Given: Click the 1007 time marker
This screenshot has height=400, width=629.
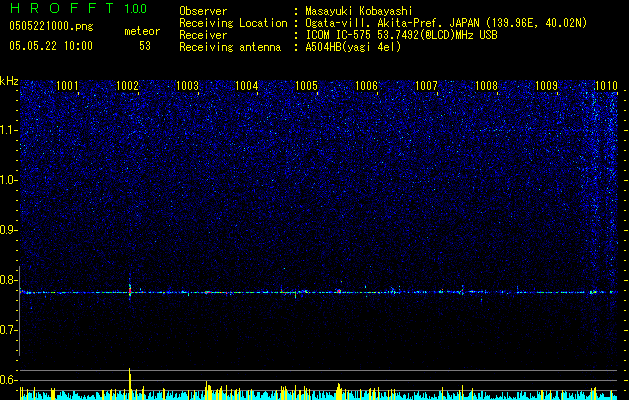Looking at the screenshot, I should point(426,86).
